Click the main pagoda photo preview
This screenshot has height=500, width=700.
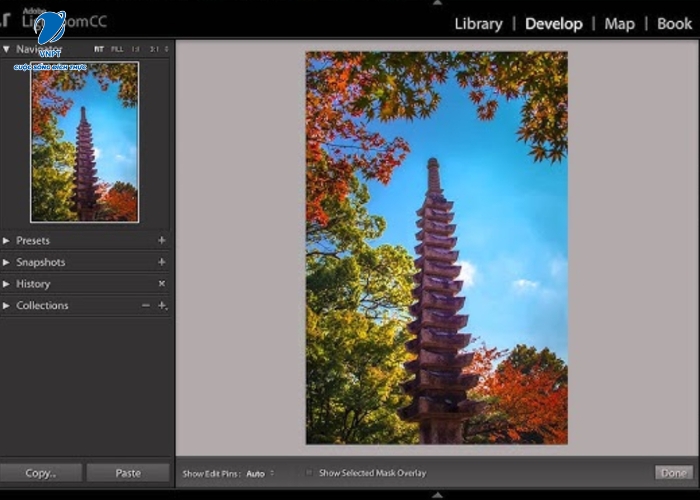tap(437, 248)
